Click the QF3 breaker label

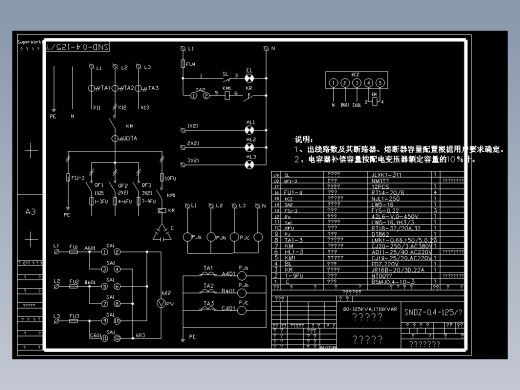pyautogui.click(x=146, y=185)
